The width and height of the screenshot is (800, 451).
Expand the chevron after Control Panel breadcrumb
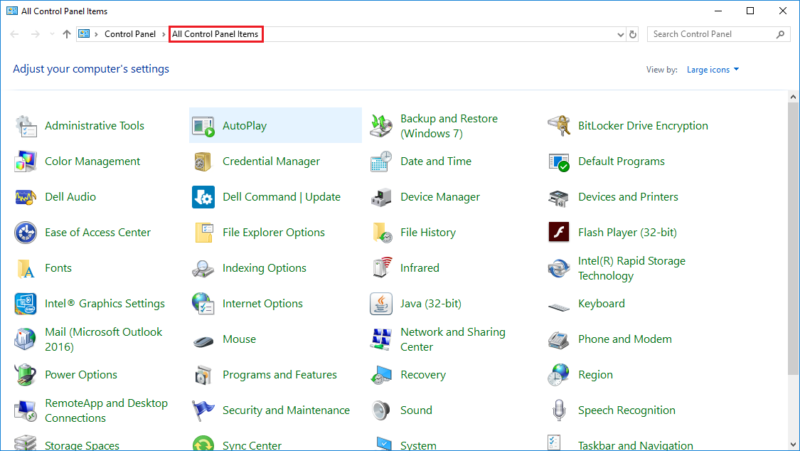(x=164, y=34)
